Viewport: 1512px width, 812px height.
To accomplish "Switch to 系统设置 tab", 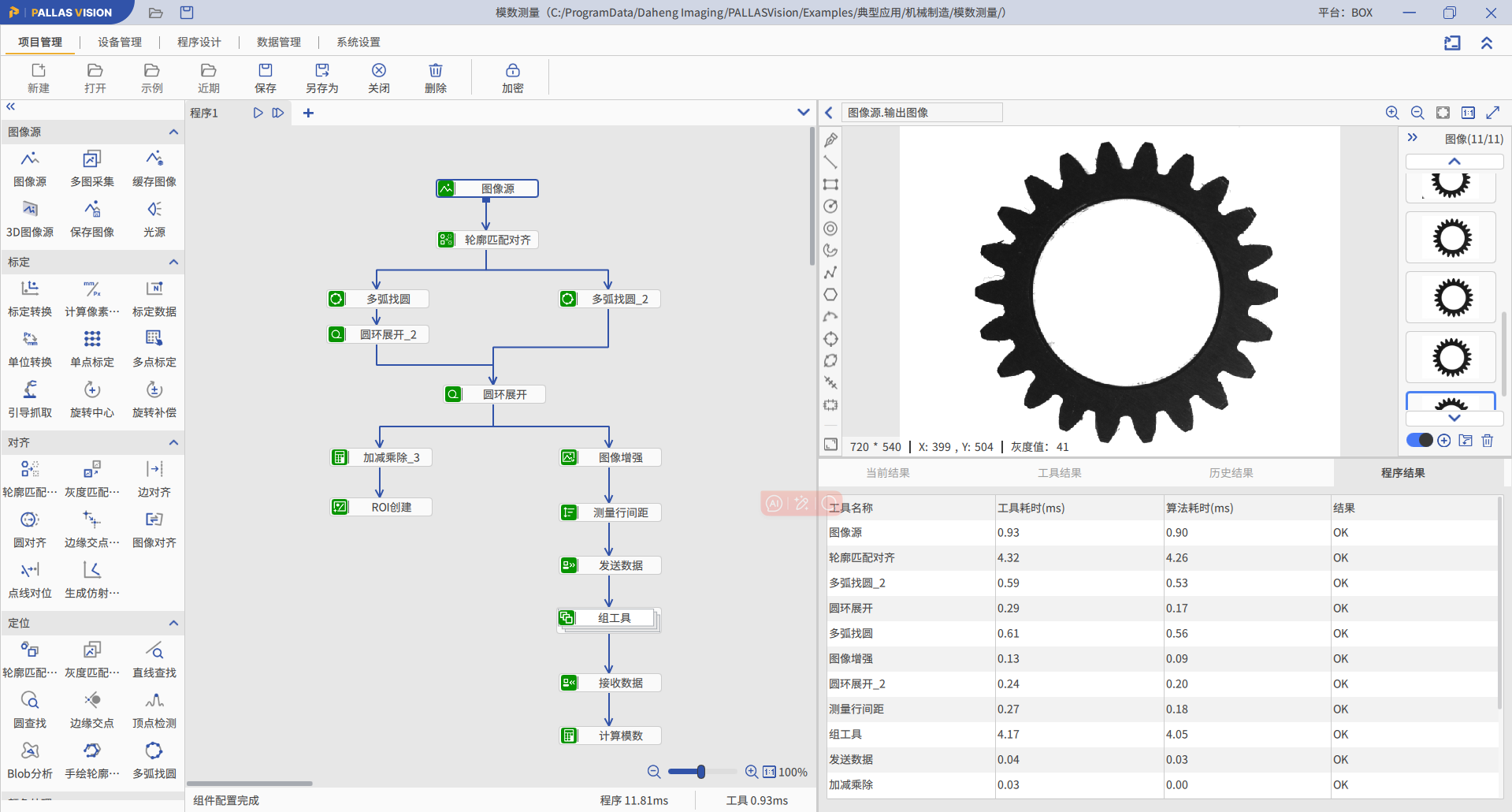I will (358, 42).
